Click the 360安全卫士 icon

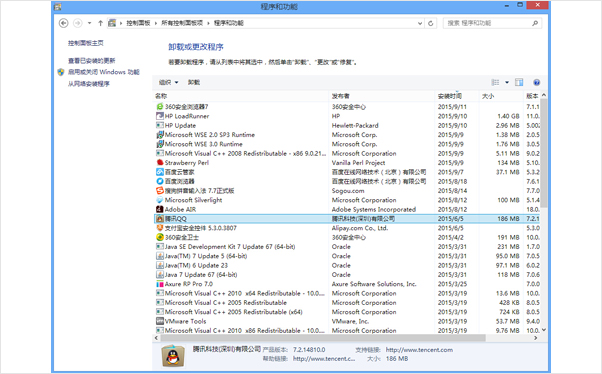160,237
